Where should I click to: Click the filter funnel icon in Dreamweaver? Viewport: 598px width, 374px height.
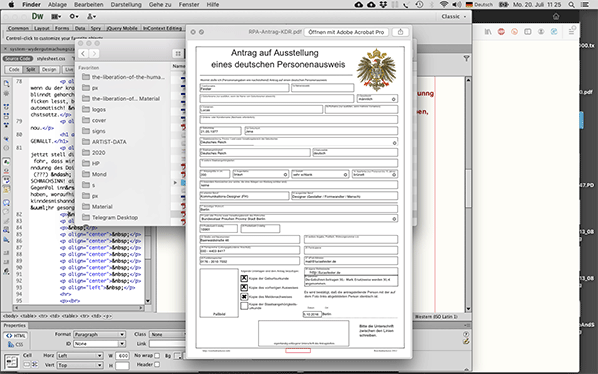(x=466, y=58)
